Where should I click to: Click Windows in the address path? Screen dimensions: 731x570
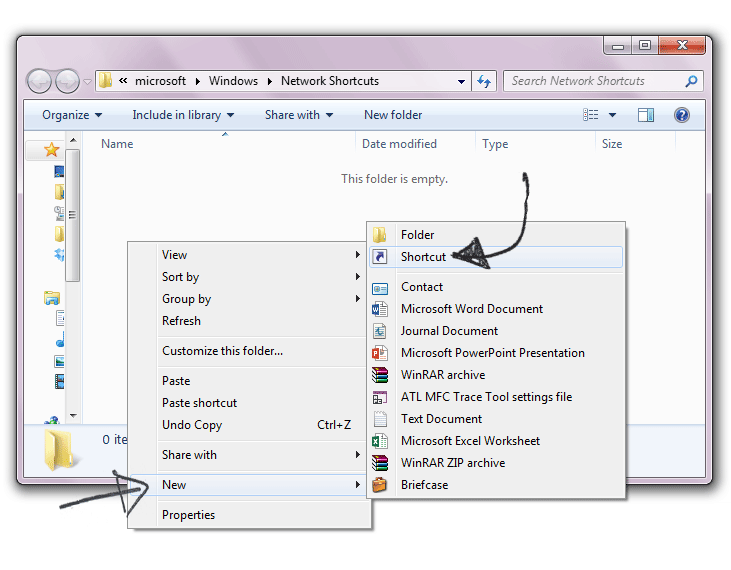[x=233, y=81]
